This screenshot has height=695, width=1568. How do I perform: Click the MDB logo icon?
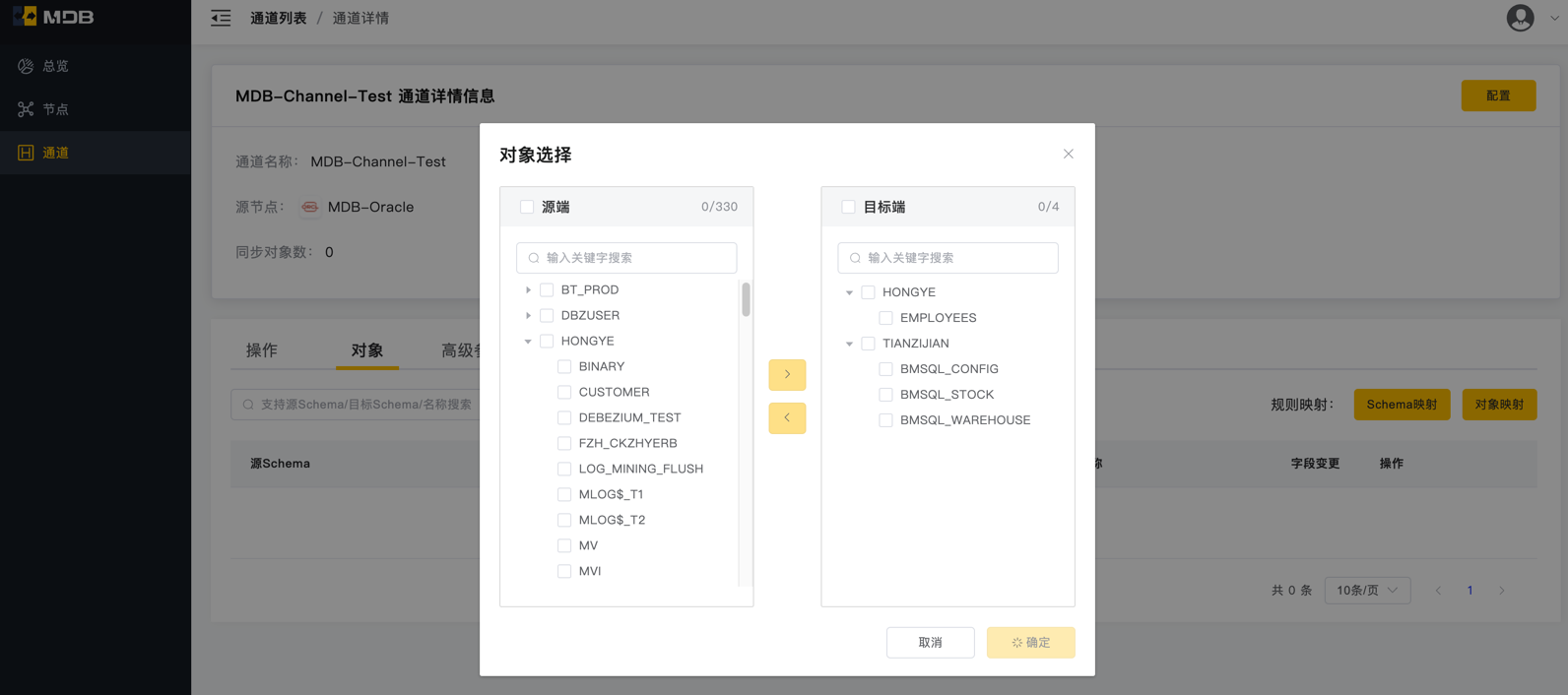pyautogui.click(x=25, y=17)
